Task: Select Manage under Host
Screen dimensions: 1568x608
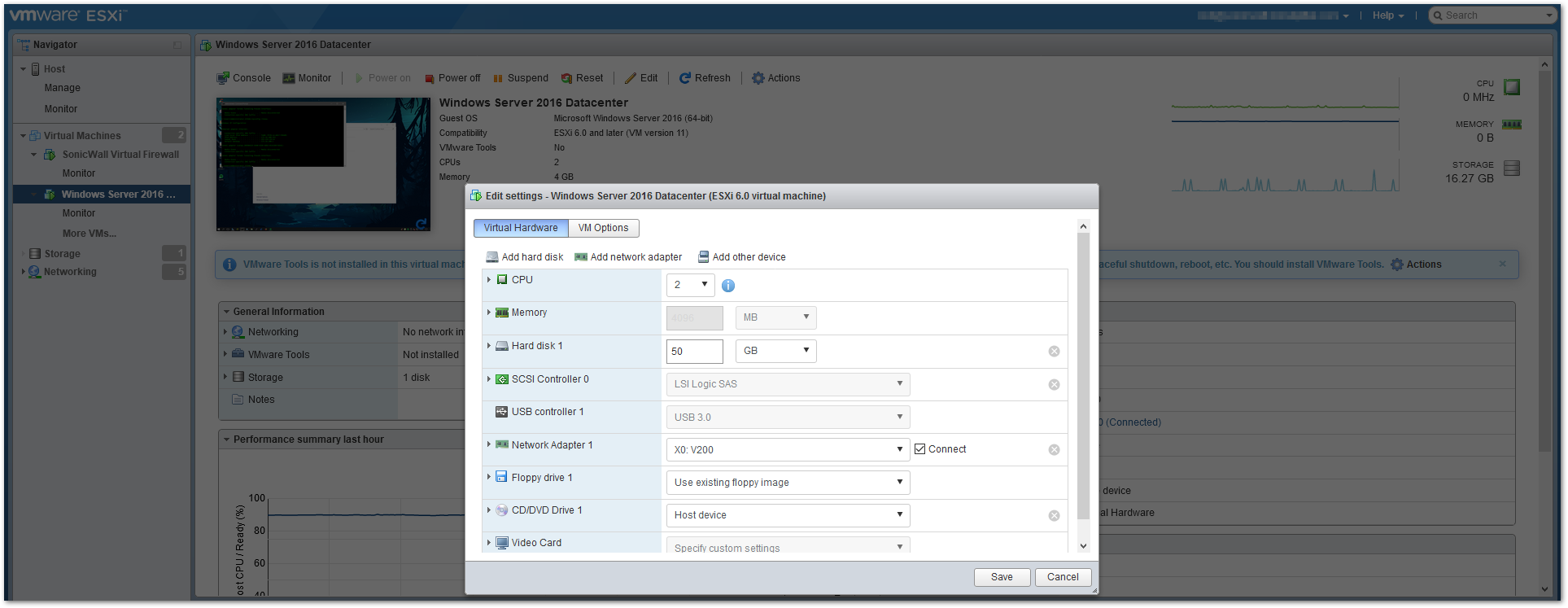Action: [x=63, y=88]
